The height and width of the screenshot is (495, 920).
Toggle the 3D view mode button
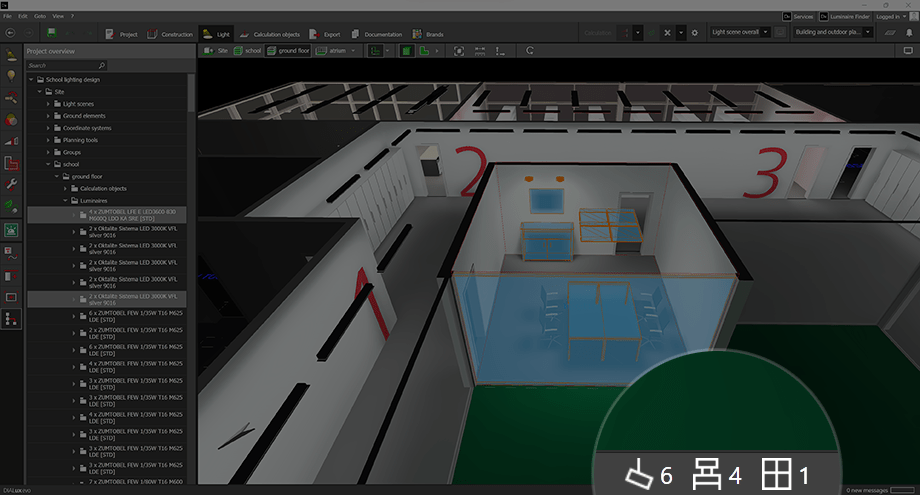point(408,50)
